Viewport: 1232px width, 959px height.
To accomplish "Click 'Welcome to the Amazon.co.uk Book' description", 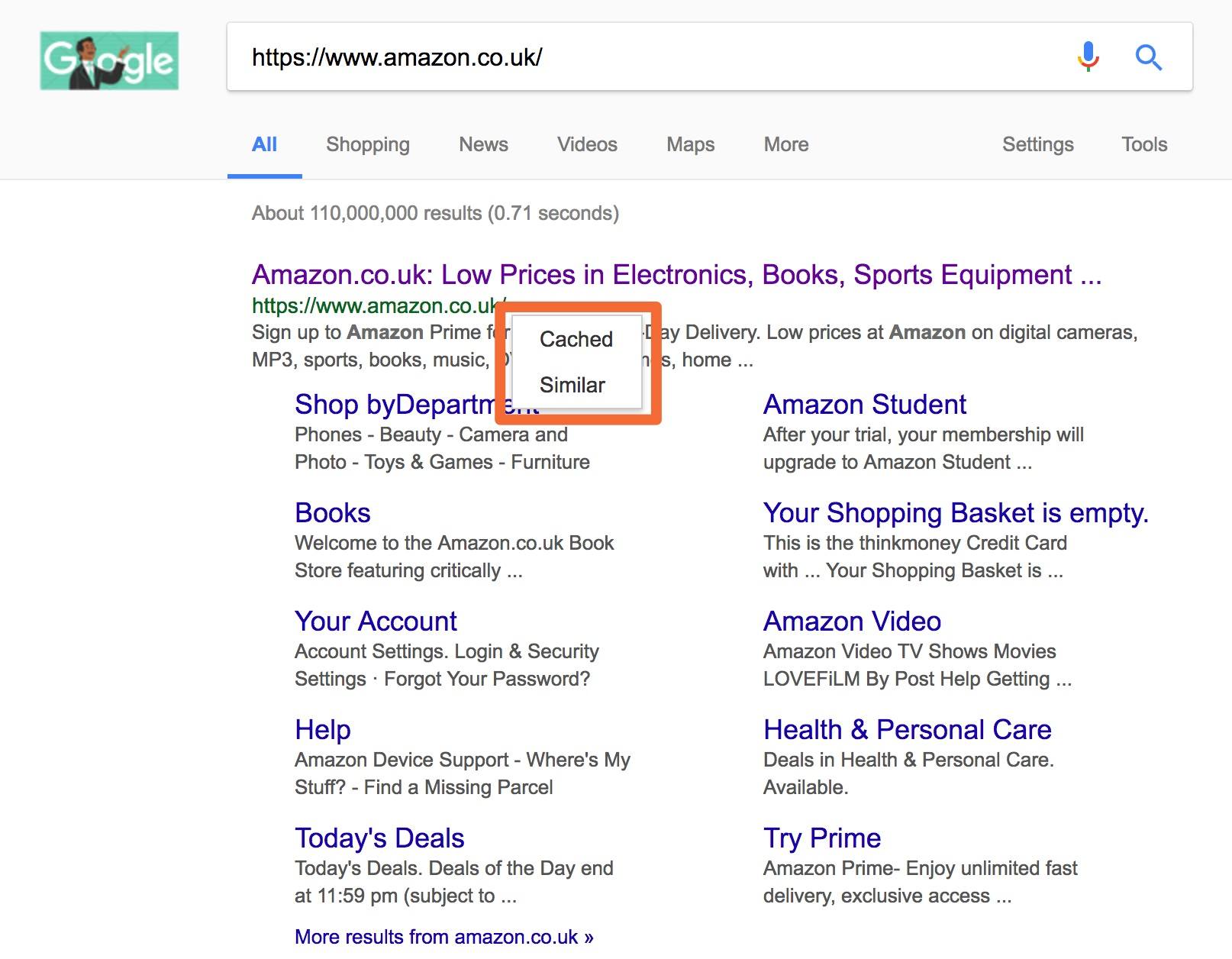I will click(x=454, y=543).
